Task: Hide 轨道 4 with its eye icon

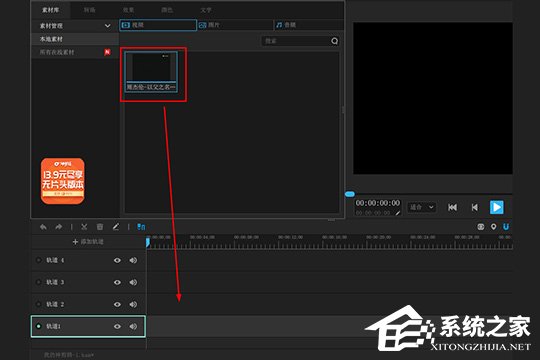Action: click(117, 260)
